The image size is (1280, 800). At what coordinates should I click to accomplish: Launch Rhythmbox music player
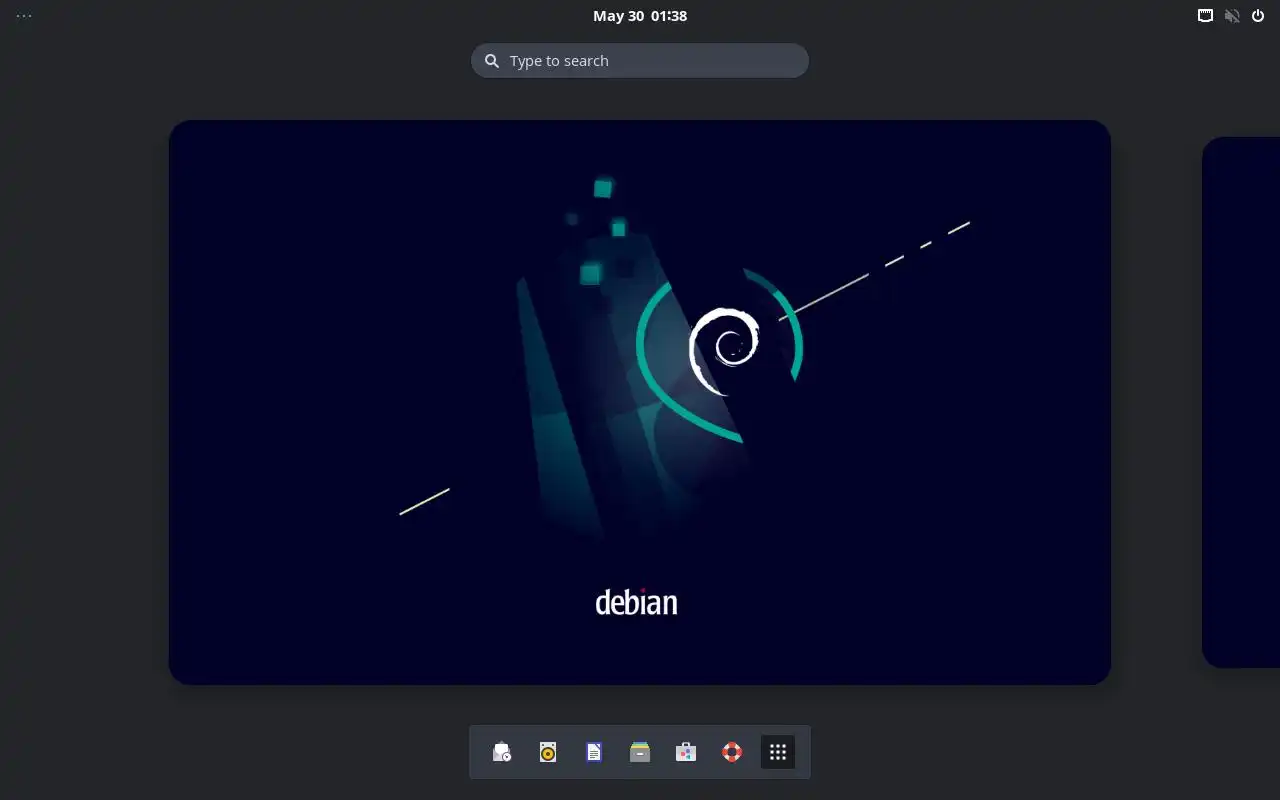[x=548, y=752]
